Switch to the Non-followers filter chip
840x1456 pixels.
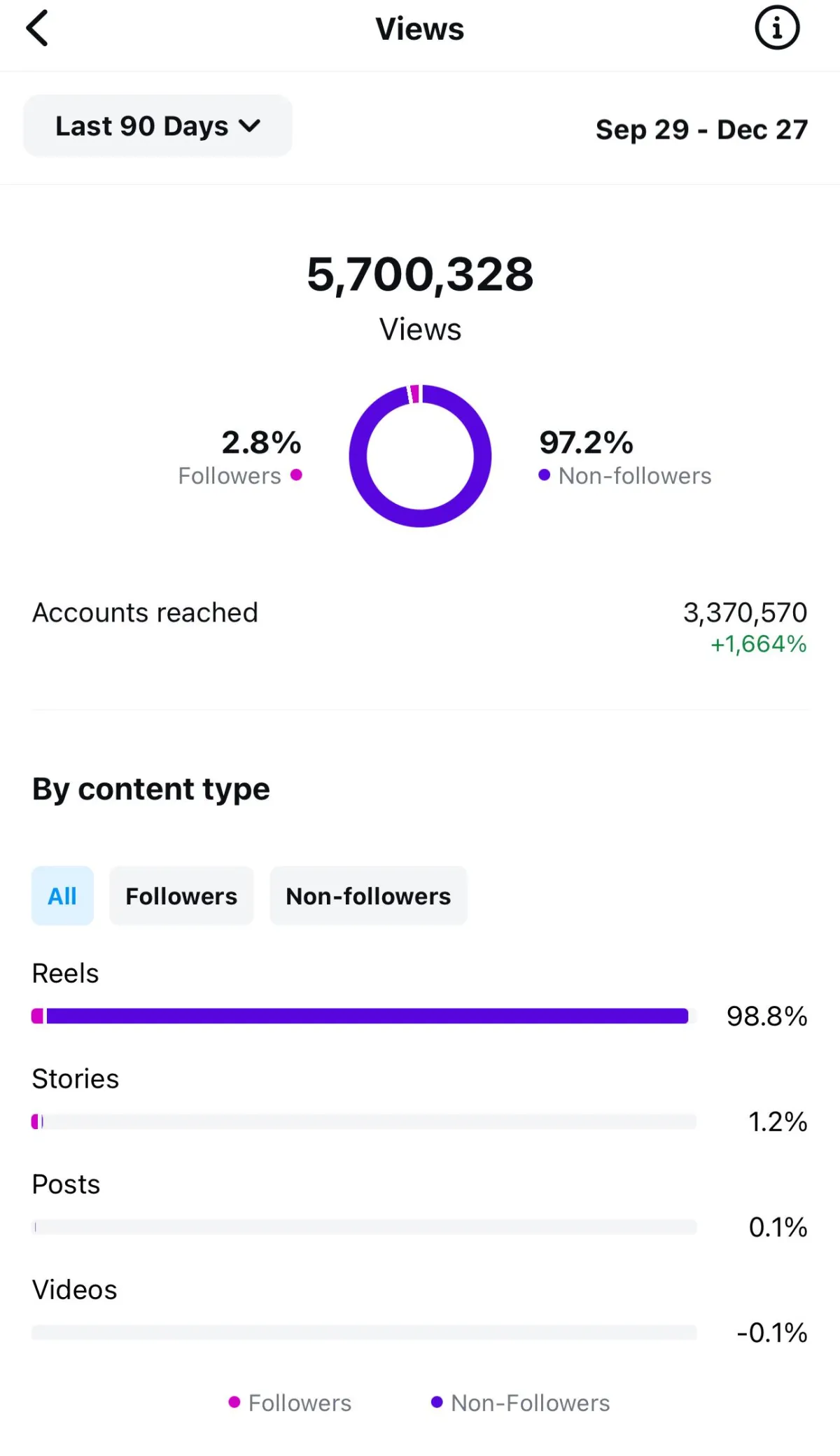tap(368, 895)
